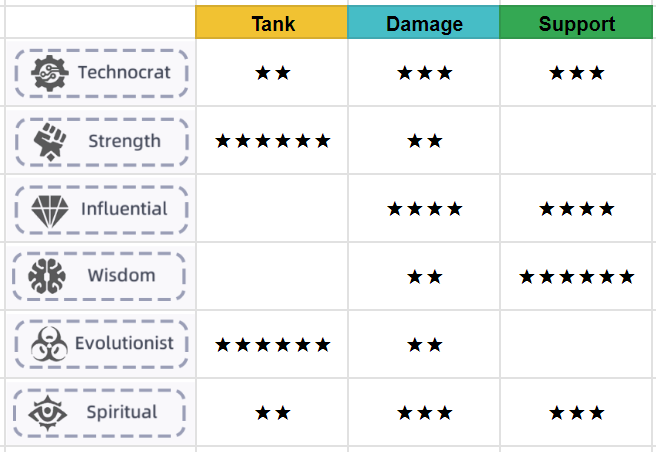Select Evolutionist's two-star Damage cell
The width and height of the screenshot is (656, 452).
[x=423, y=344]
